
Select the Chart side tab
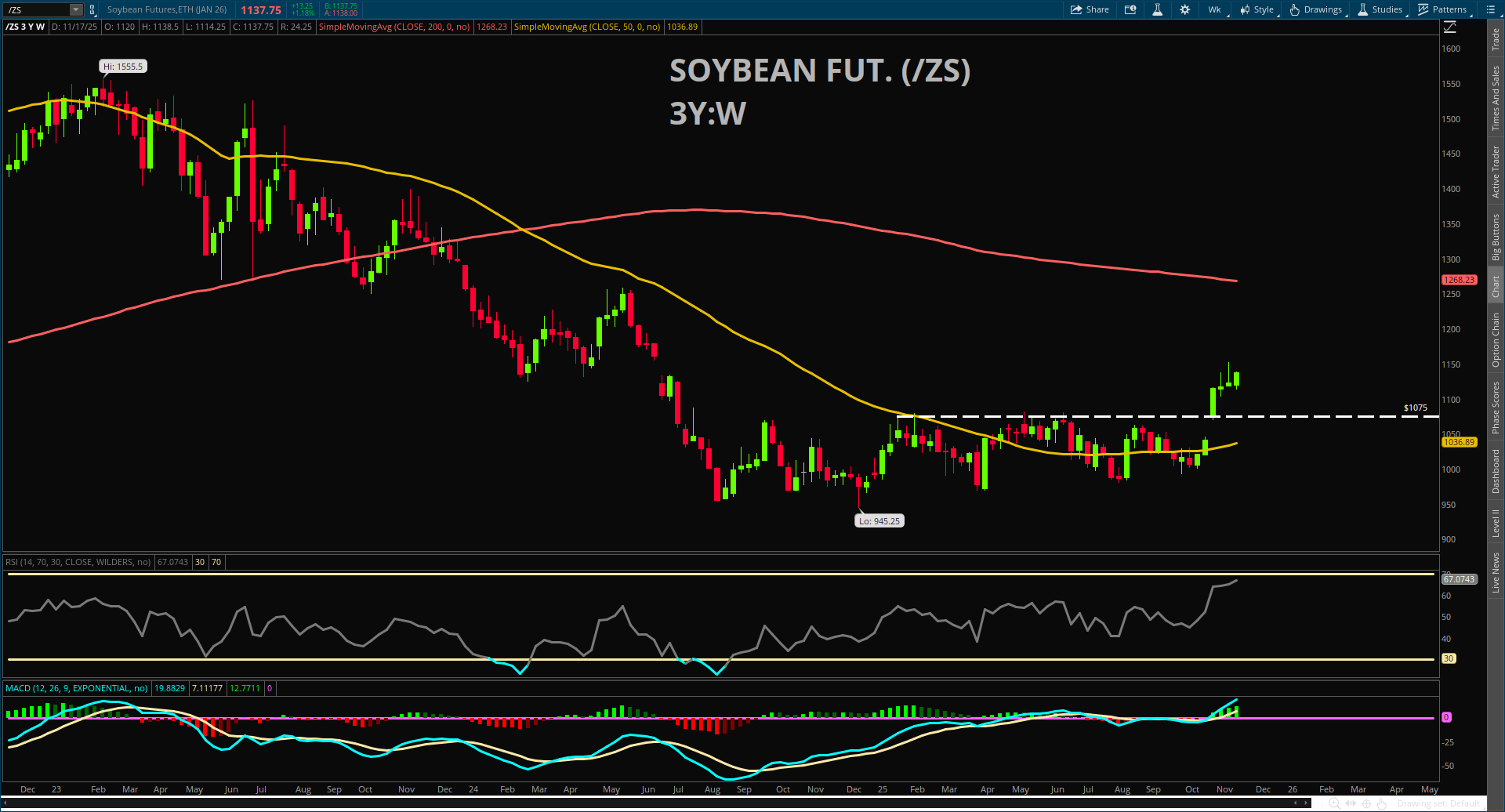click(1496, 286)
